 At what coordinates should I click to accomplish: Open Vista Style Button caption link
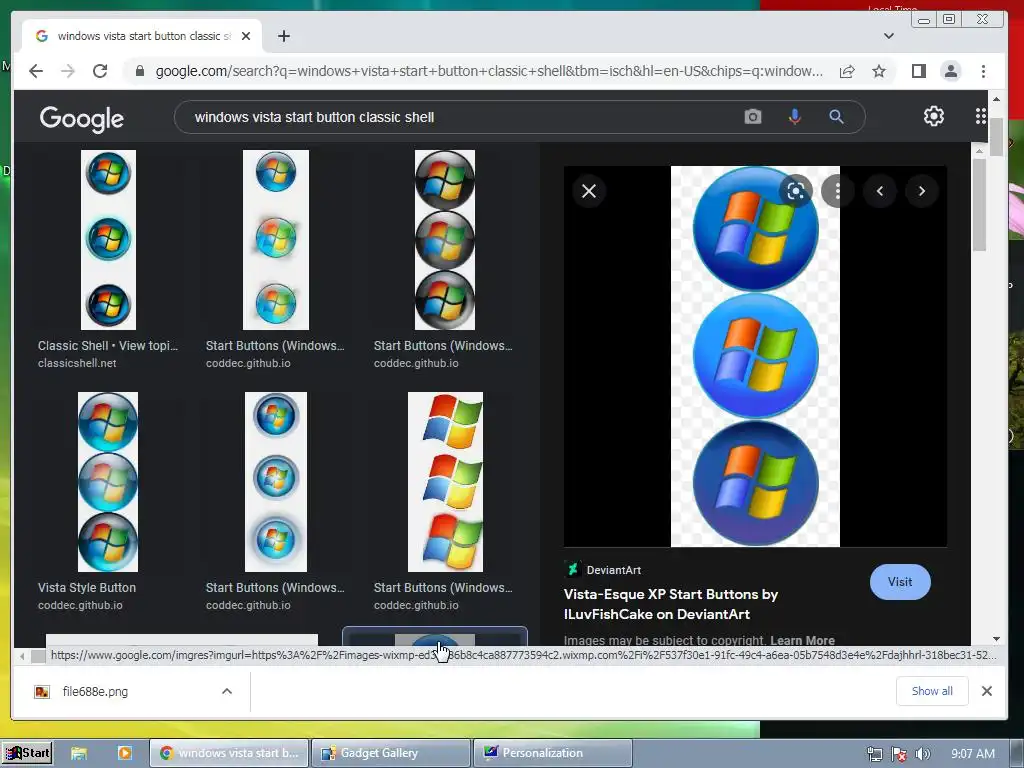tap(87, 587)
